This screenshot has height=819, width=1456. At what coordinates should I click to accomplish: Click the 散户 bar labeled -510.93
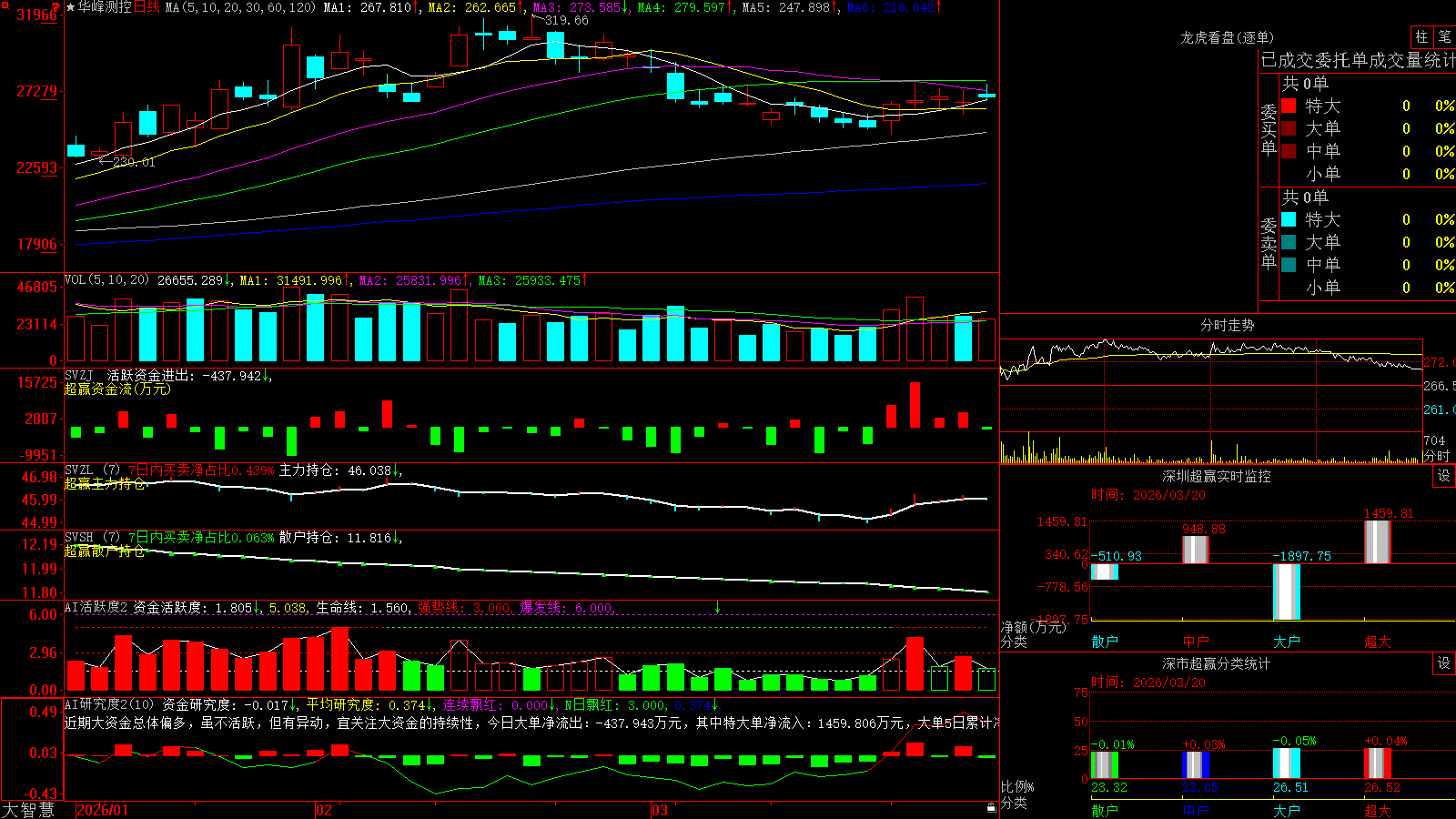(x=1105, y=571)
